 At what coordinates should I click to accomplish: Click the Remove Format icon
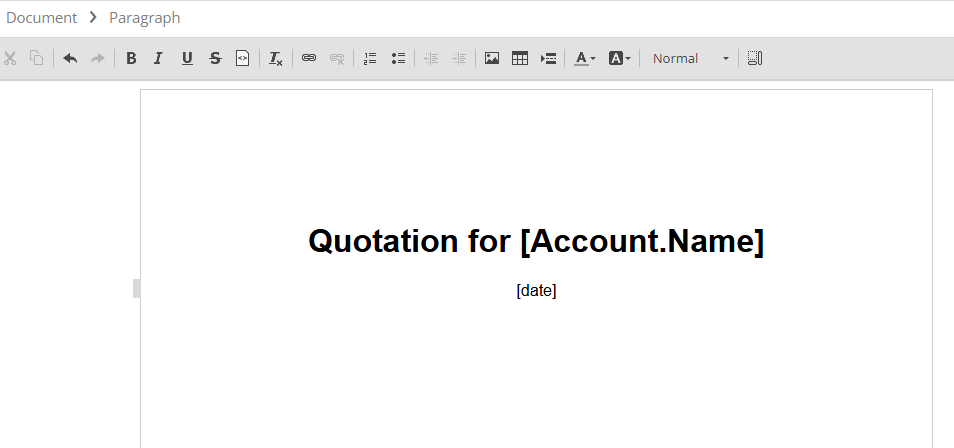point(276,59)
